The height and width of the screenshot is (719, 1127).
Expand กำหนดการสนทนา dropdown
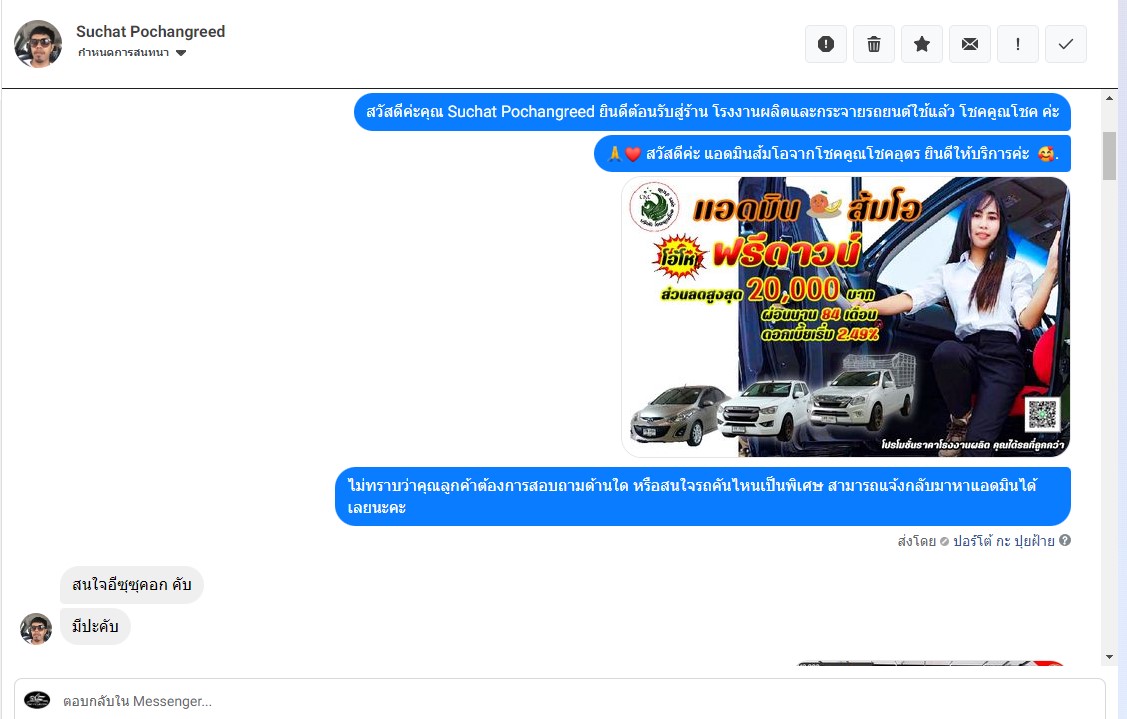pos(132,52)
